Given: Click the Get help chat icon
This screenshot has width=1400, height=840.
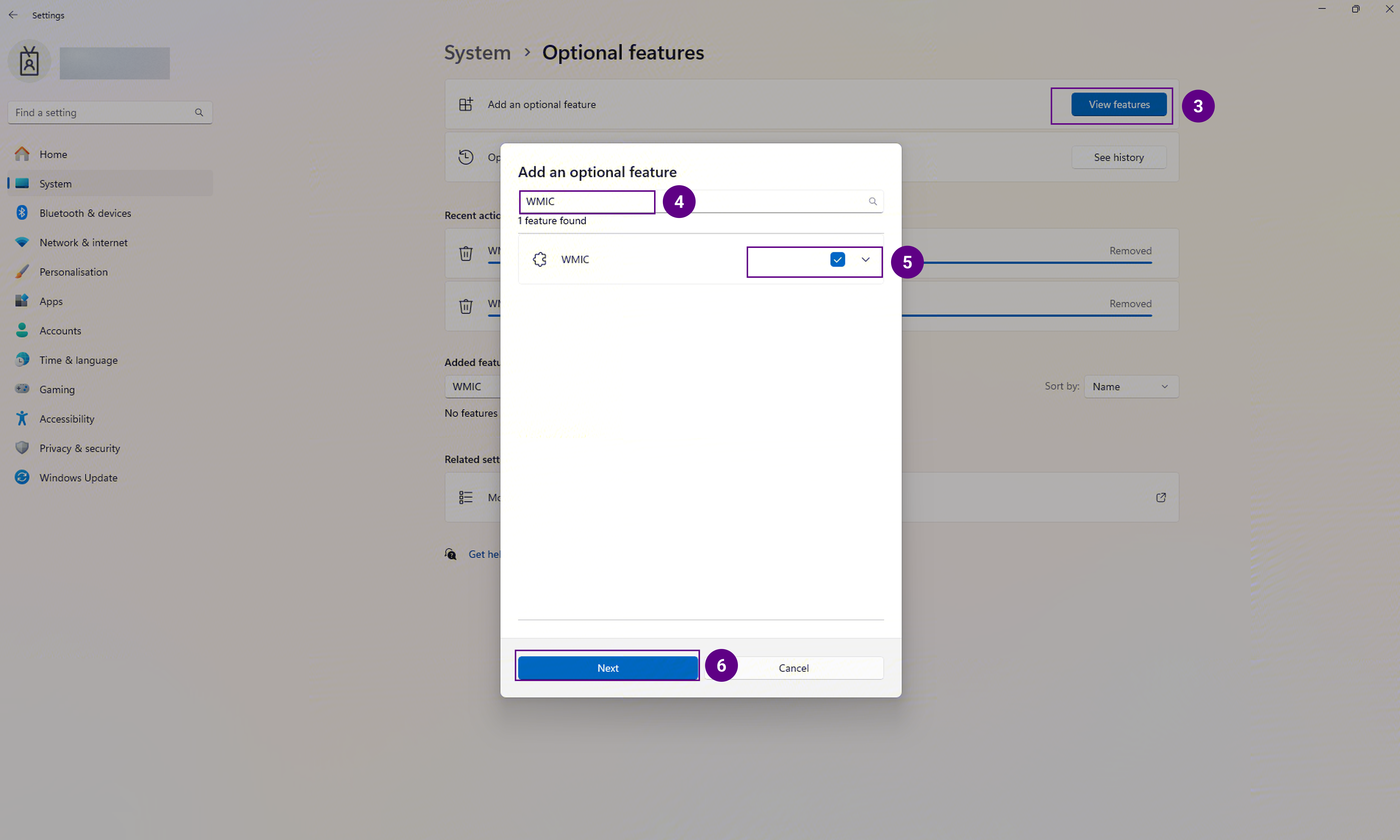Looking at the screenshot, I should tap(450, 554).
